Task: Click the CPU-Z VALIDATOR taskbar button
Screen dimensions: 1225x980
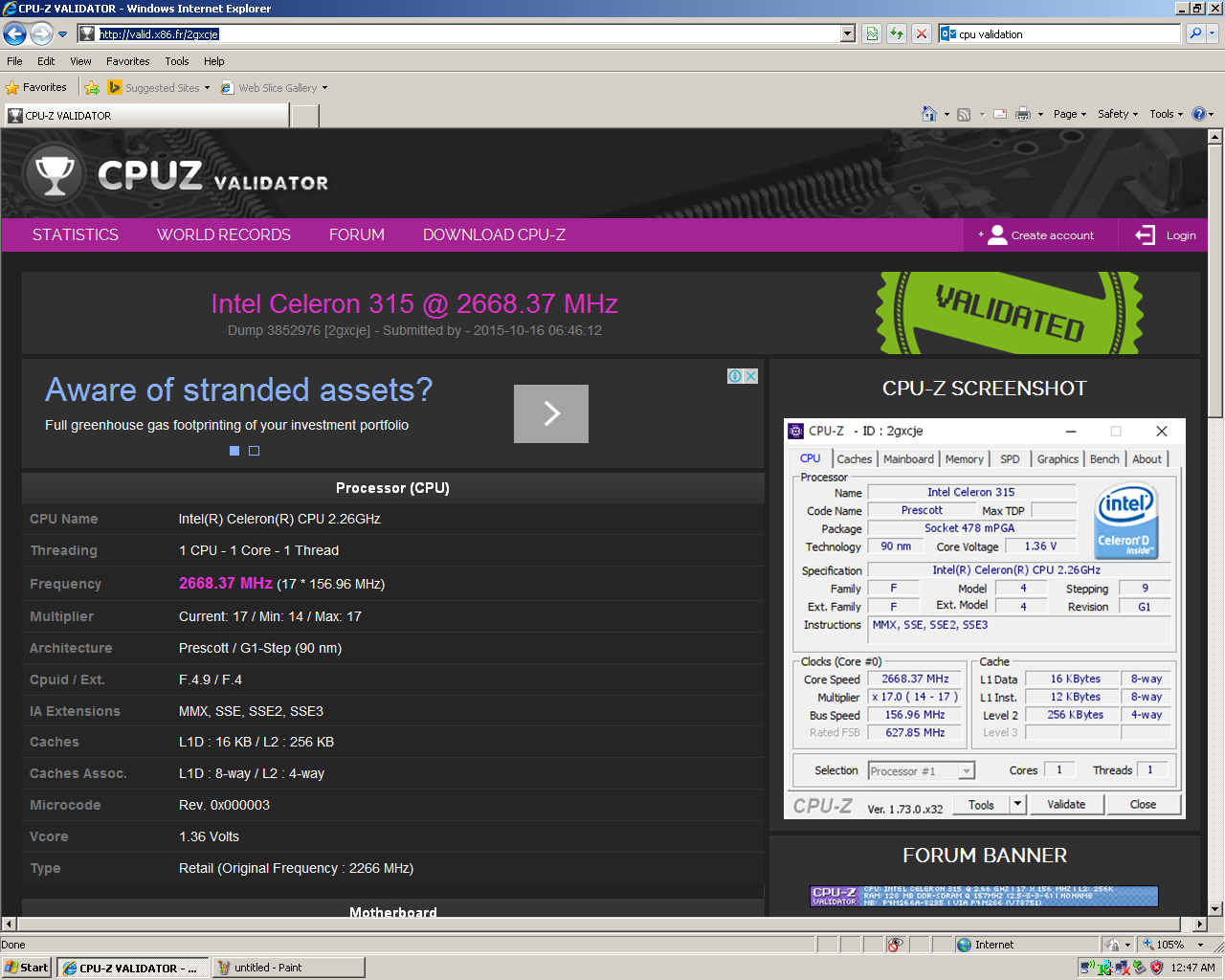Action: click(132, 968)
